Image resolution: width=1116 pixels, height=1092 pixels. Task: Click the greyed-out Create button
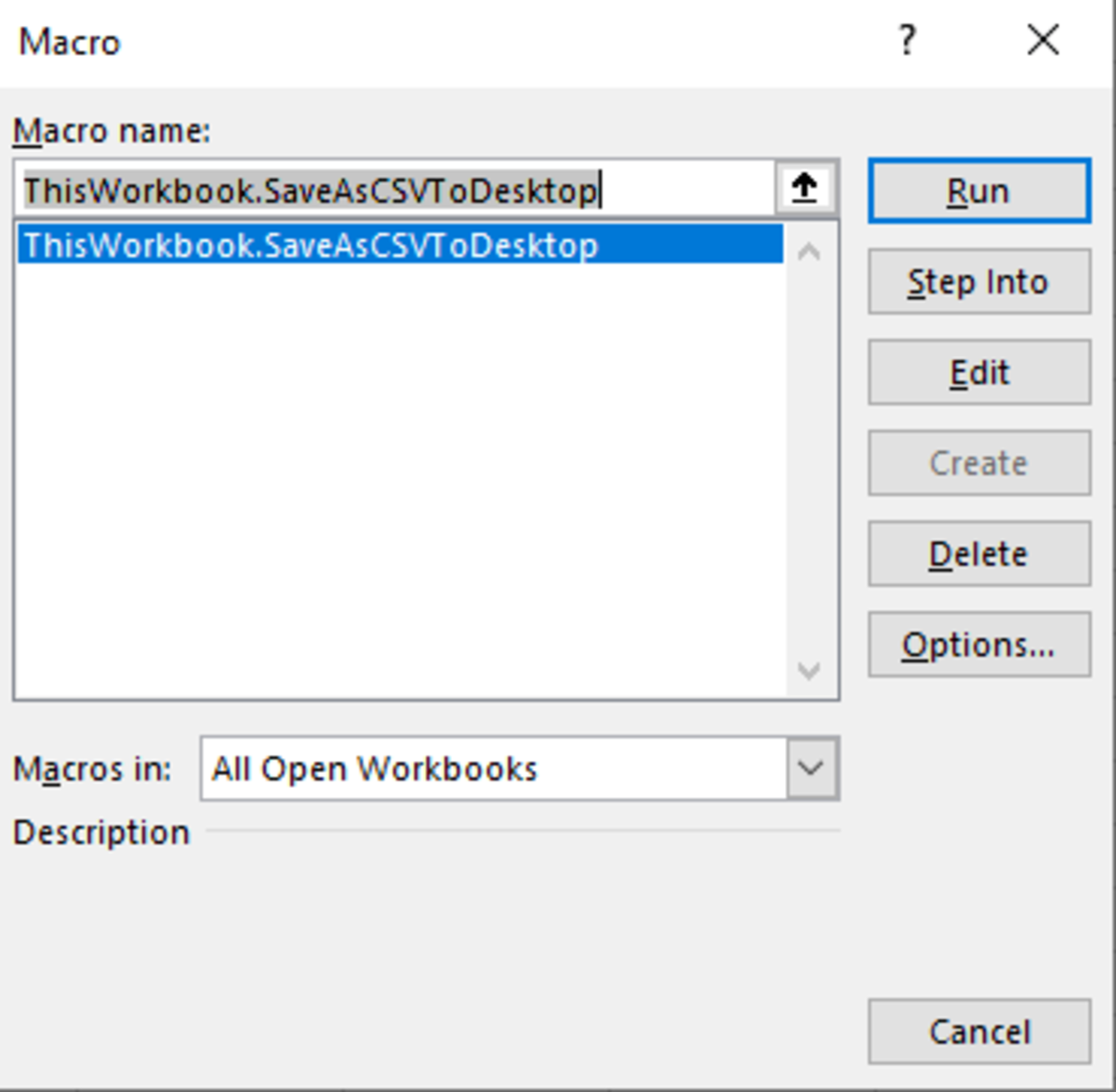tap(978, 463)
